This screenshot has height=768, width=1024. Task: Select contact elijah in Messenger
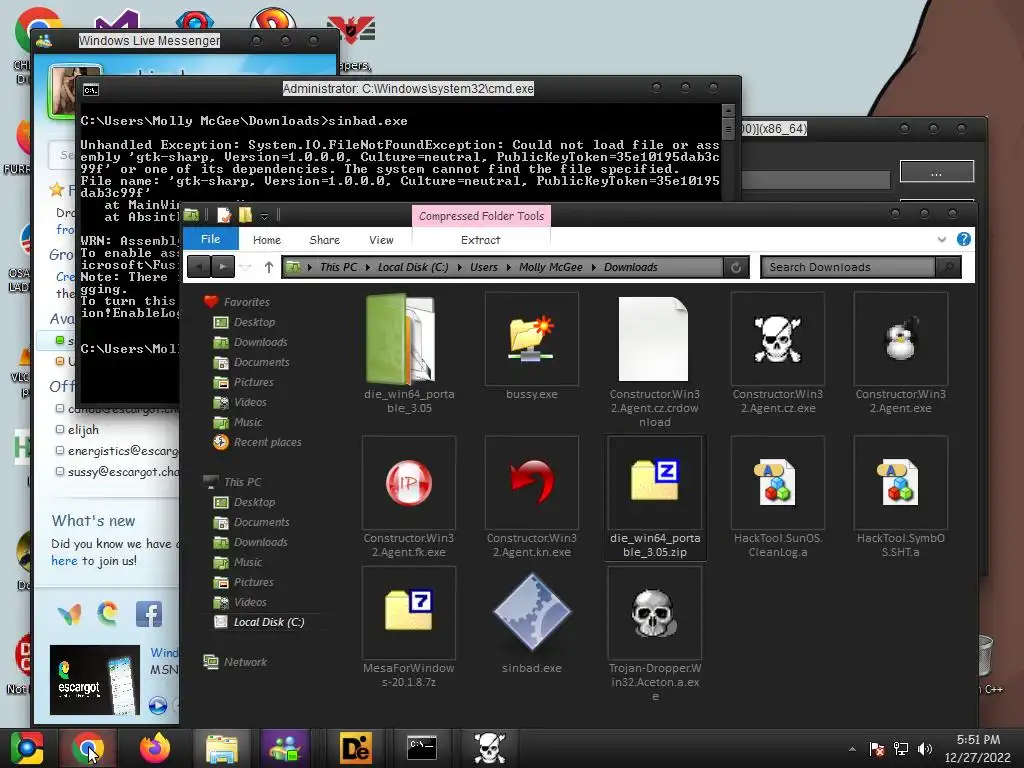tap(83, 430)
